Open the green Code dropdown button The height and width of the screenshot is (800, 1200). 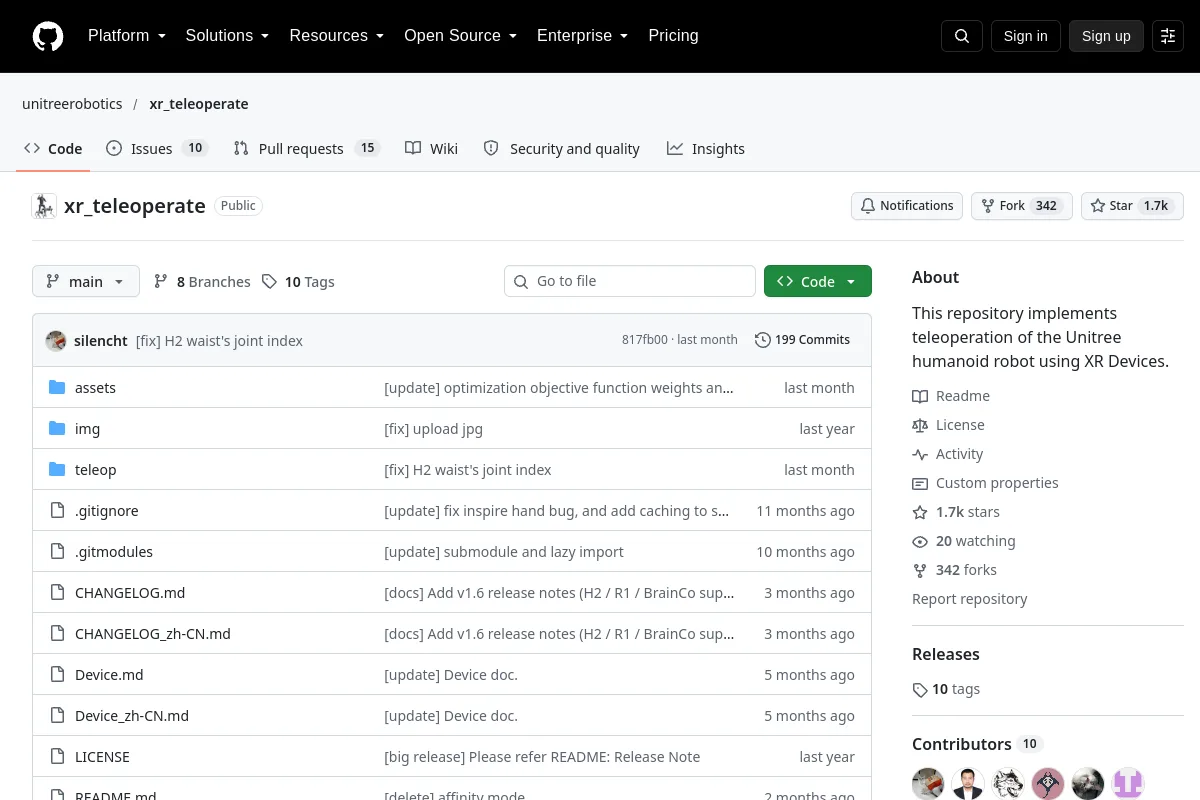click(x=818, y=281)
